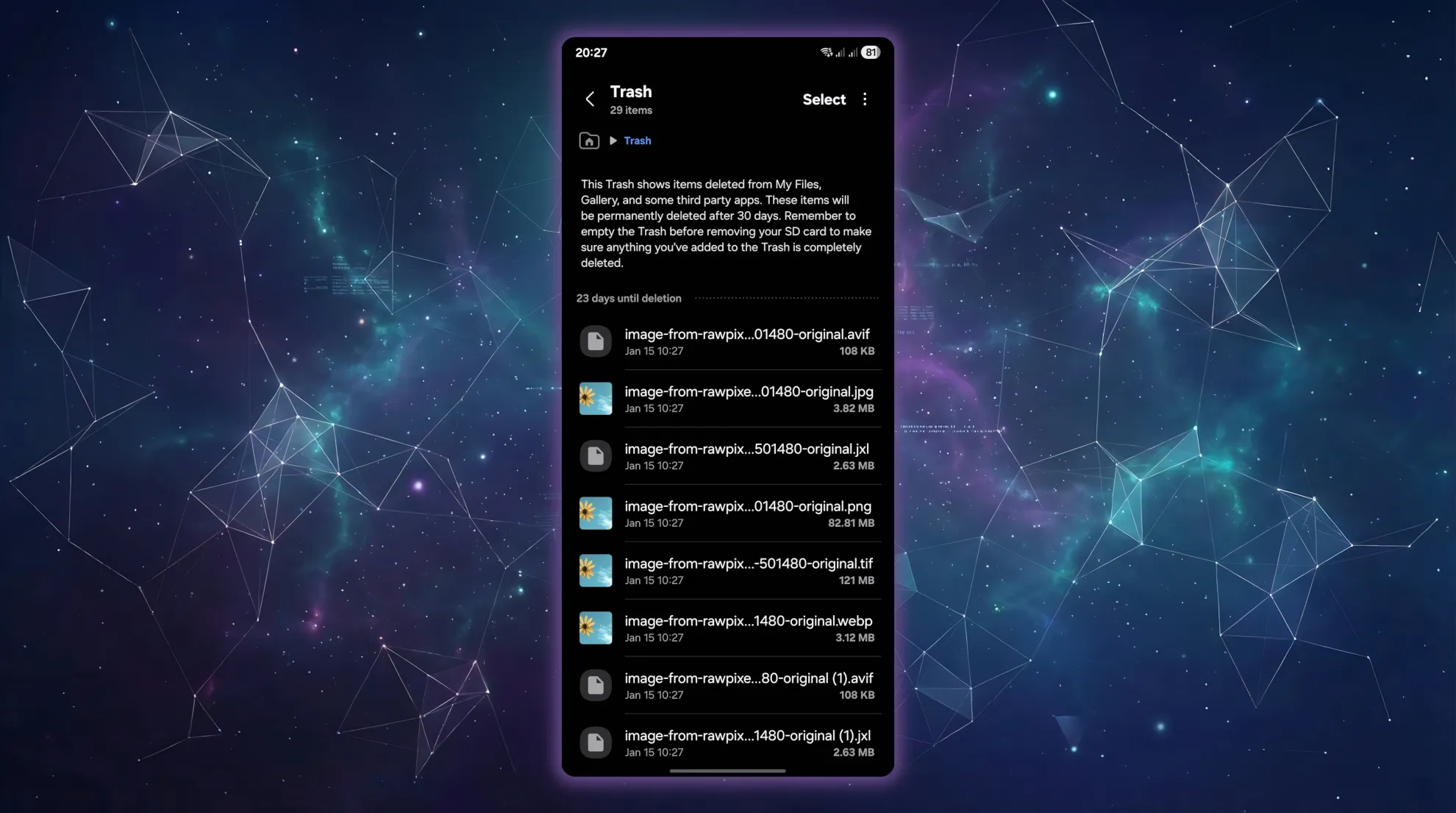Tap the file icon of 501480-original.jxl
1456x813 pixels.
click(x=596, y=456)
